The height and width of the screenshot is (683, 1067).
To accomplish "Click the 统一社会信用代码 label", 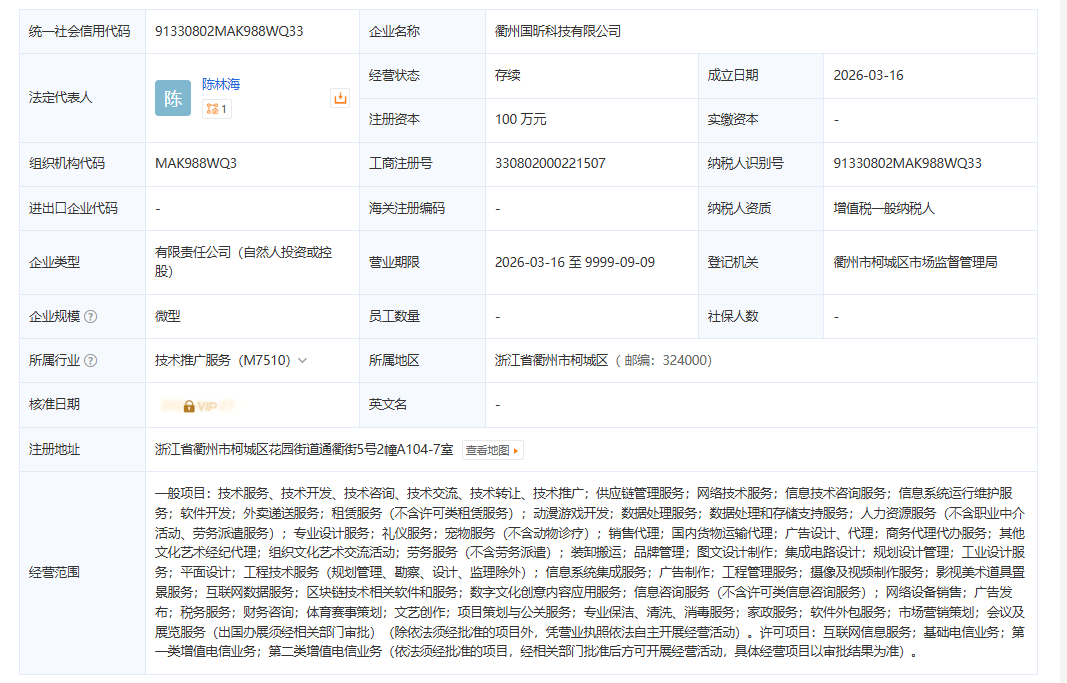I will click(80, 31).
